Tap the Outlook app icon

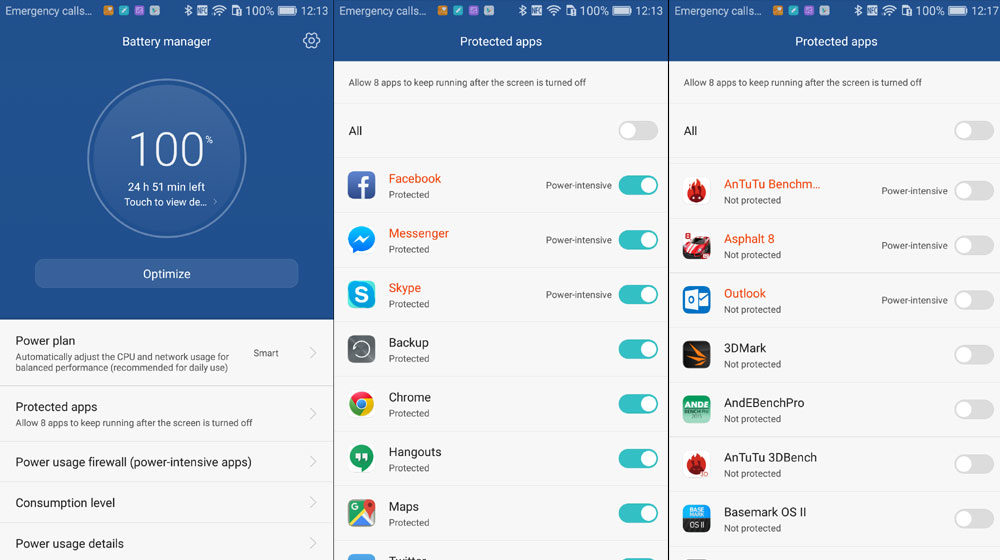point(696,300)
